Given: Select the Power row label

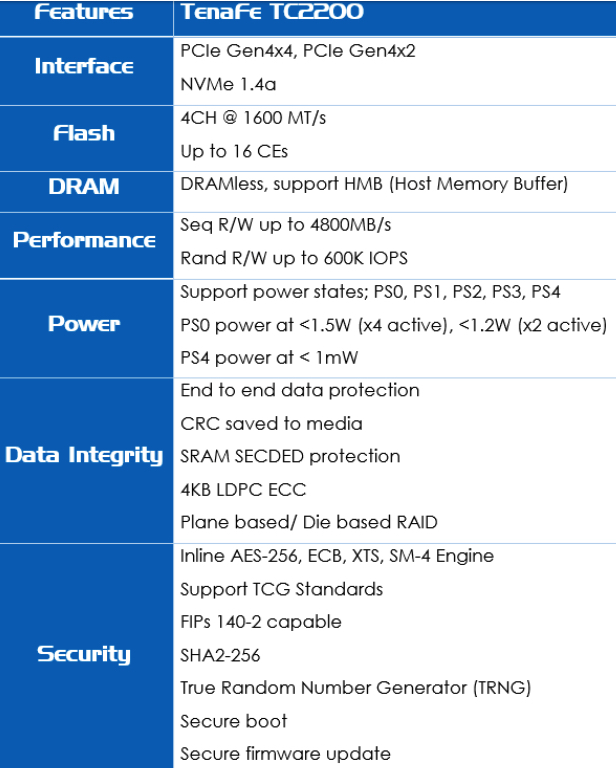Looking at the screenshot, I should (84, 324).
